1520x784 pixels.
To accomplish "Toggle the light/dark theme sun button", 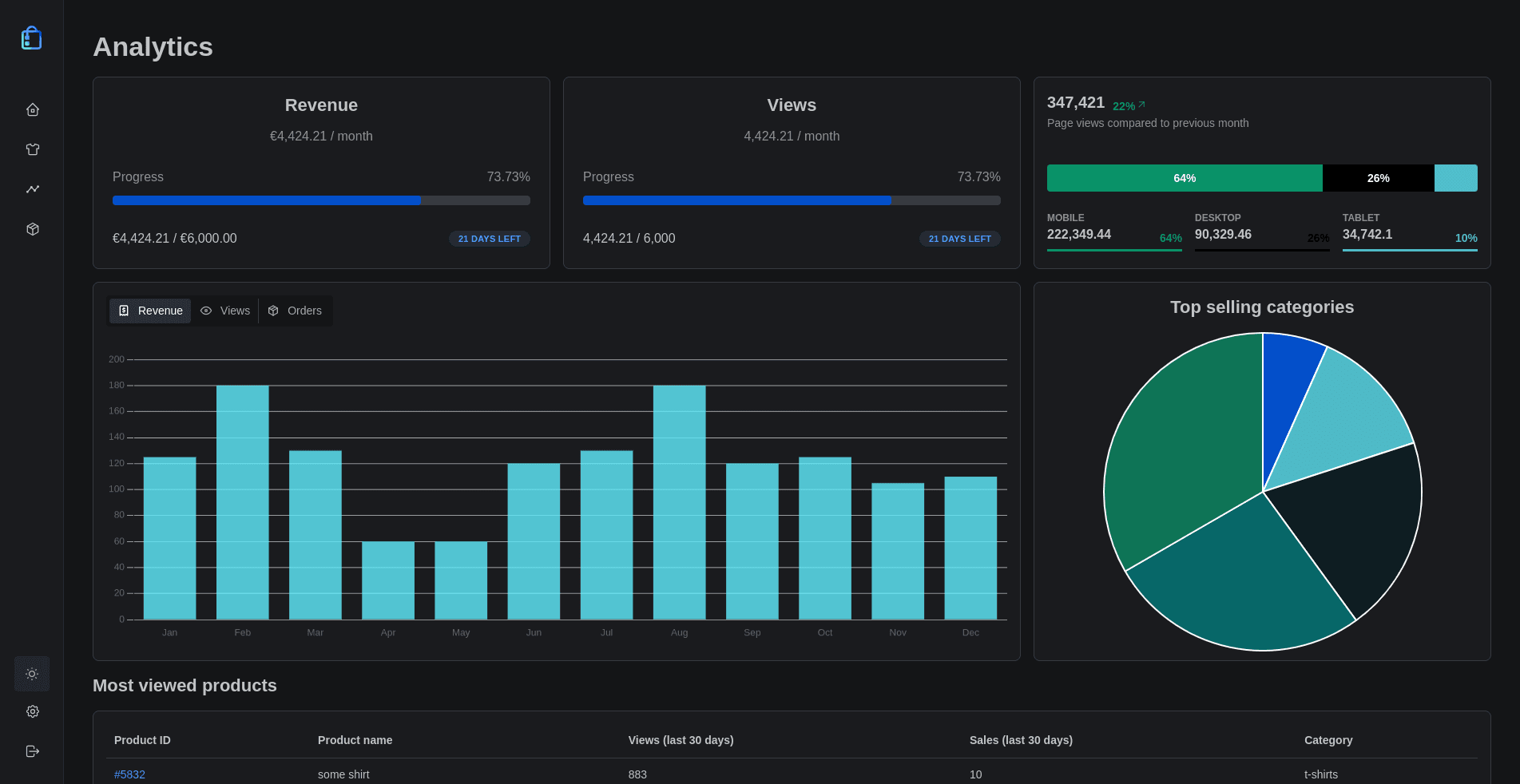I will (x=32, y=674).
